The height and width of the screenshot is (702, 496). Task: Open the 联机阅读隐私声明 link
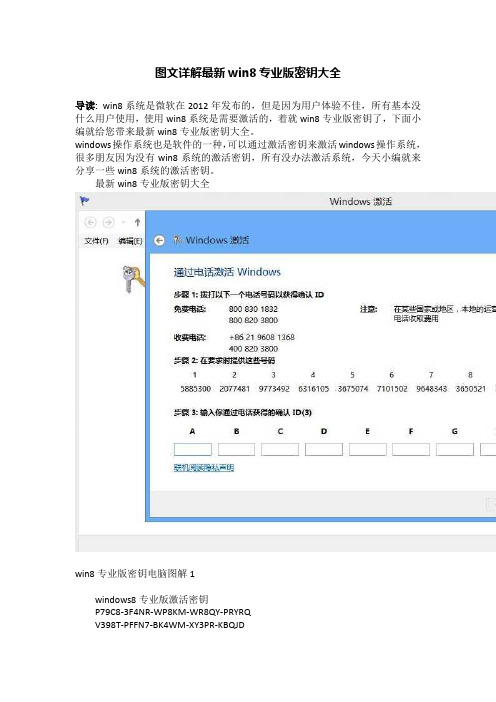coord(204,467)
